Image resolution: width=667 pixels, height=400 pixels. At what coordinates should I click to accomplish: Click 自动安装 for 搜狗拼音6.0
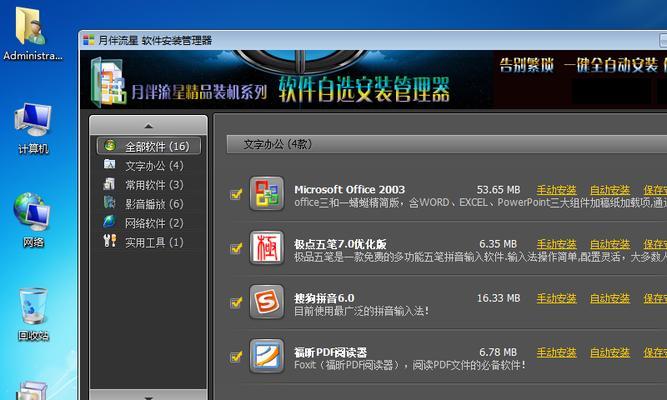click(610, 298)
